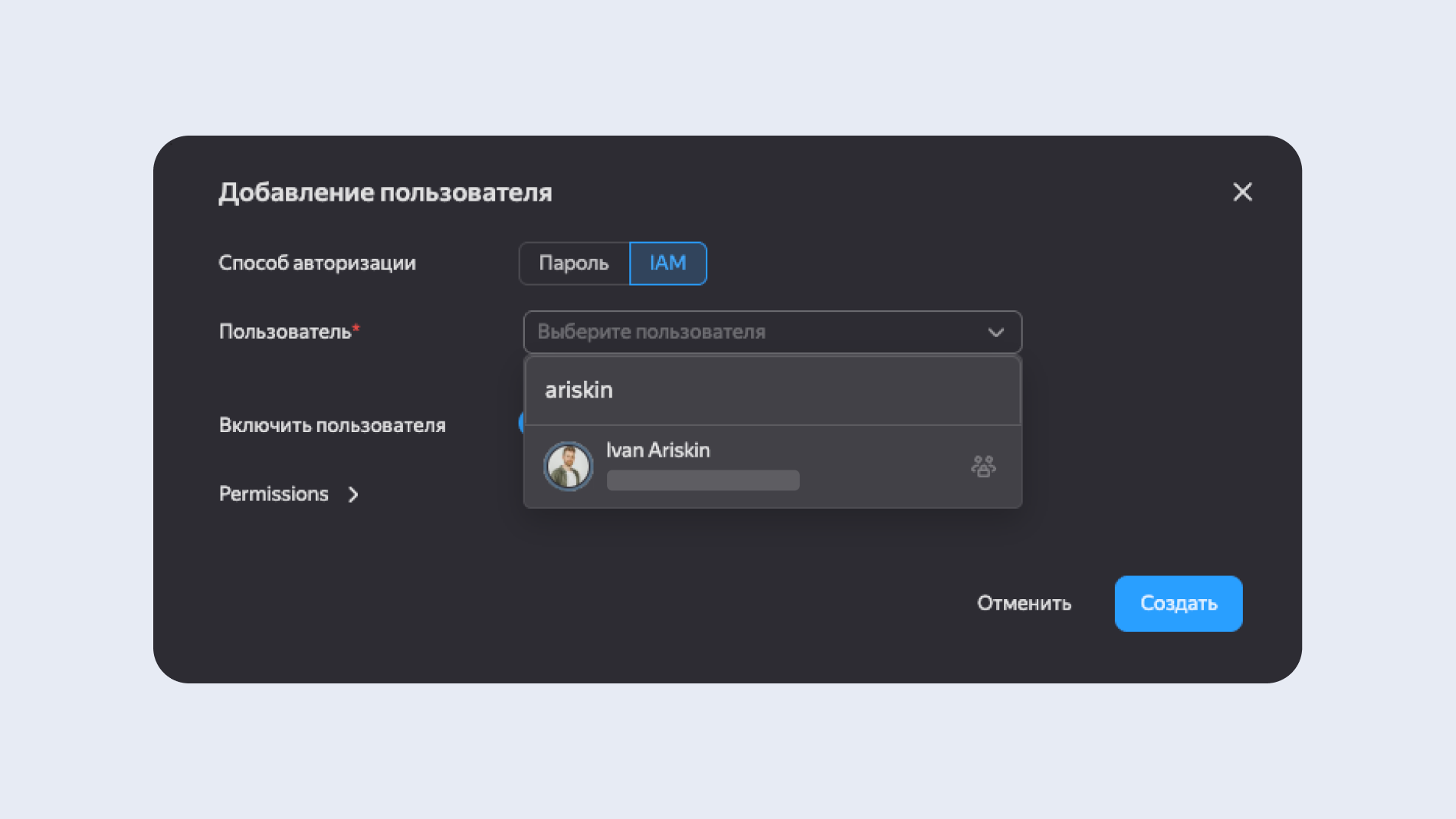Viewport: 1456px width, 819px height.
Task: Click the dropdown chevron arrow
Action: pyautogui.click(x=995, y=333)
